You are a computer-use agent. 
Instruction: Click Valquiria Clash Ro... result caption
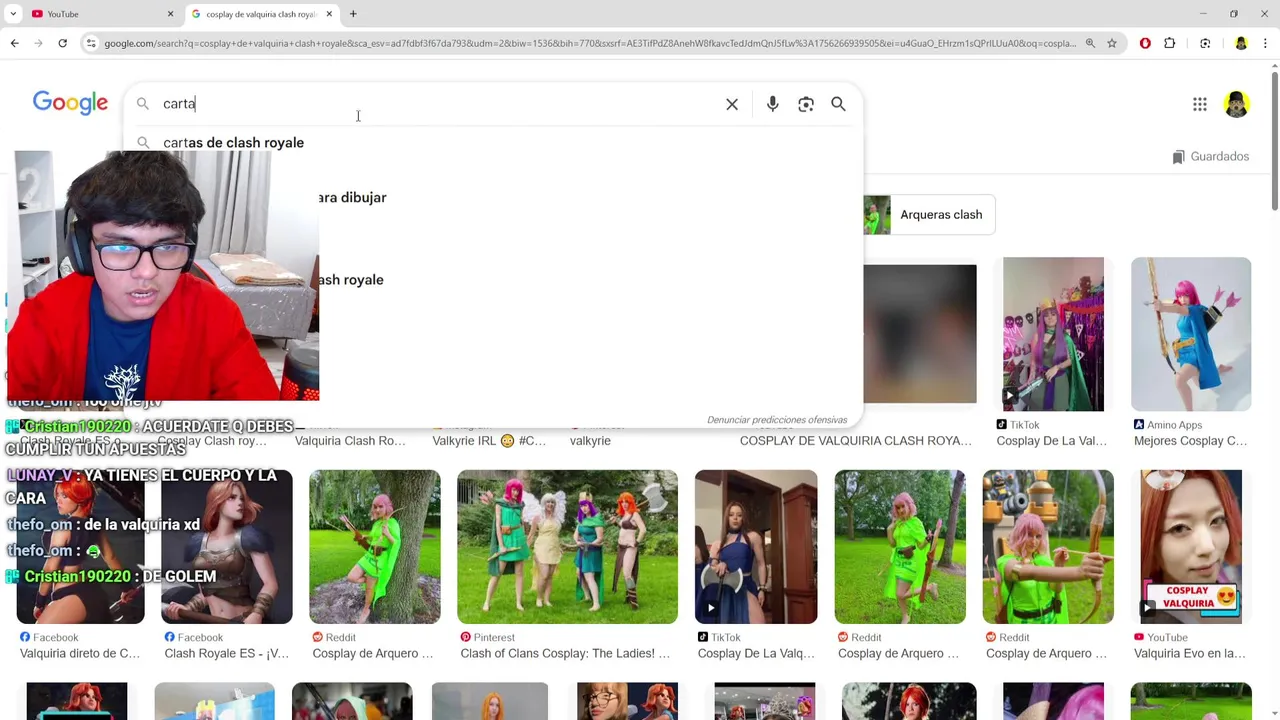pyautogui.click(x=350, y=441)
